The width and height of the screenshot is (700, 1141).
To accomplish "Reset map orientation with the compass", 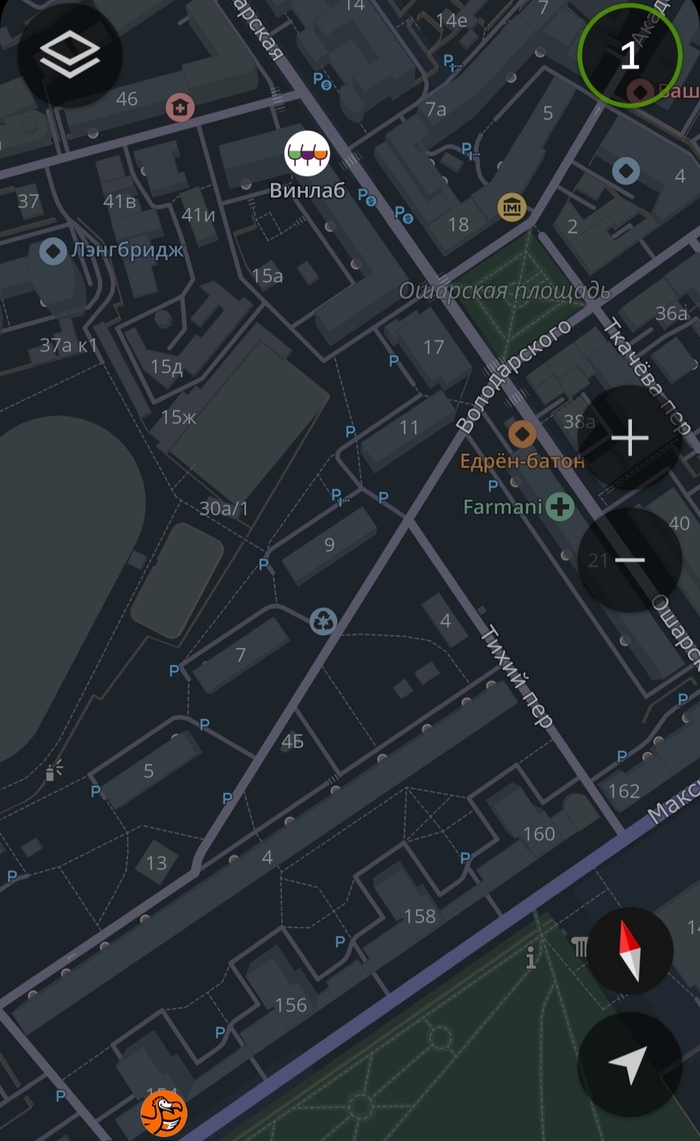I will (x=629, y=950).
